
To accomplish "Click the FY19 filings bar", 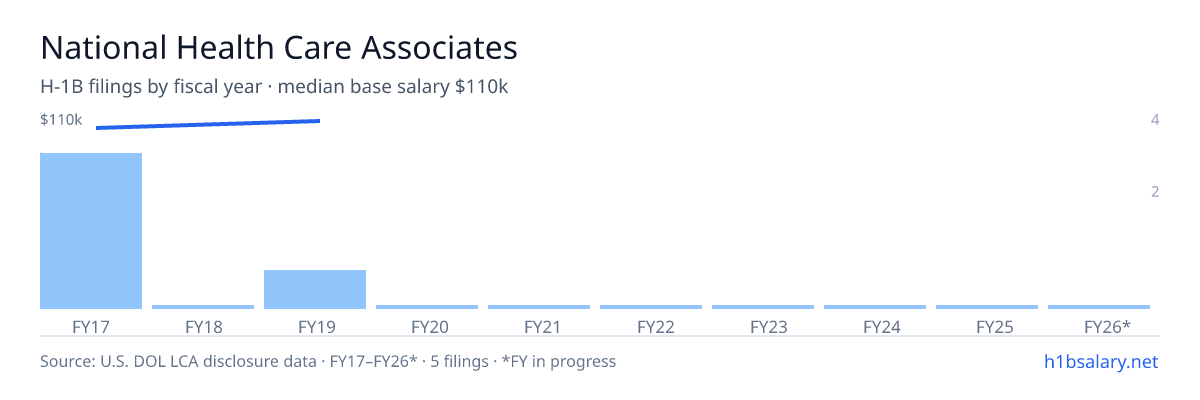I will click(x=315, y=289).
